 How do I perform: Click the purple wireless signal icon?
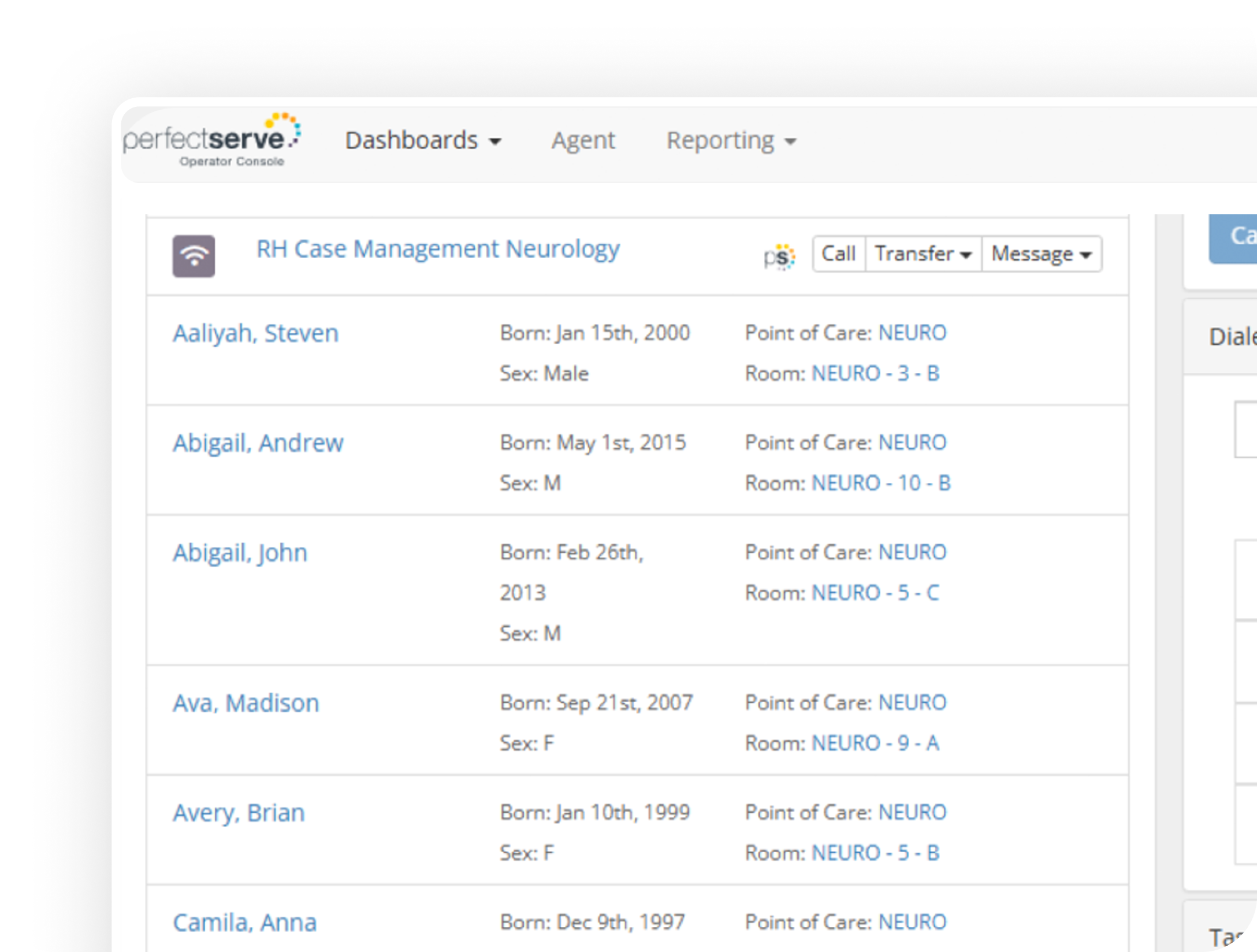(x=194, y=256)
